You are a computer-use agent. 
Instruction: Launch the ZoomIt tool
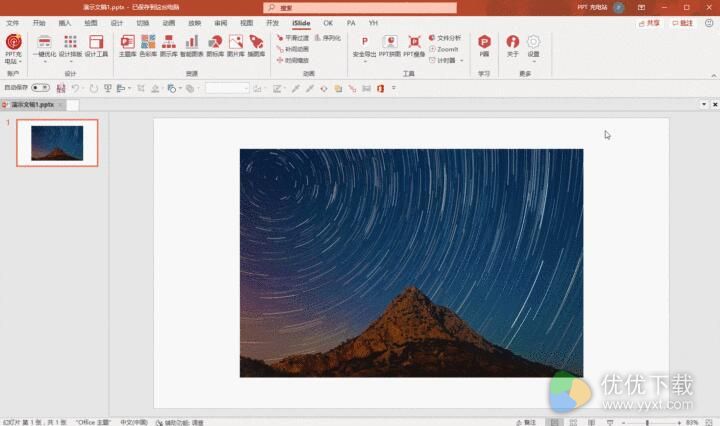coord(444,49)
